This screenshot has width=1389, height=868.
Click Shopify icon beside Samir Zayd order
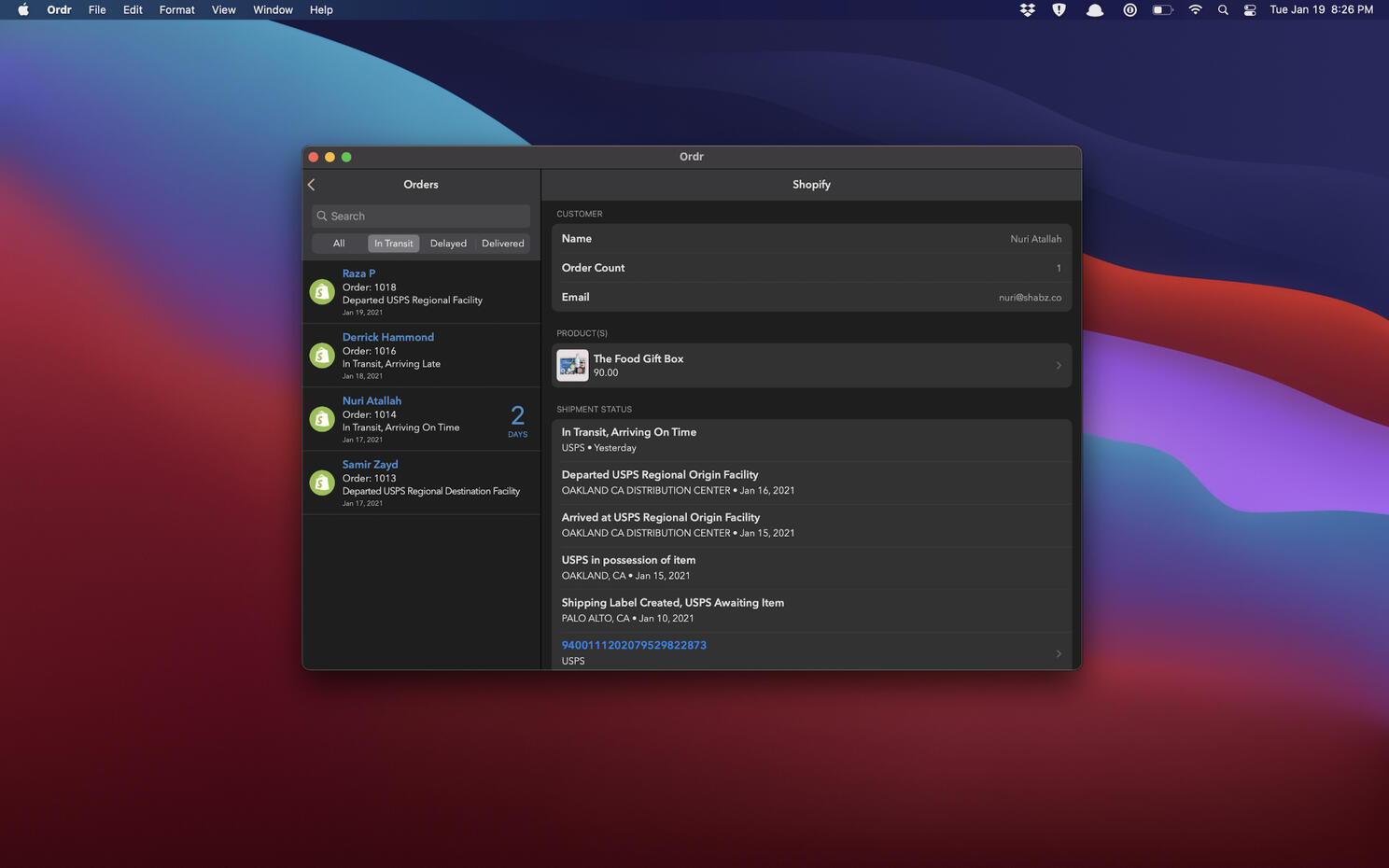[322, 483]
